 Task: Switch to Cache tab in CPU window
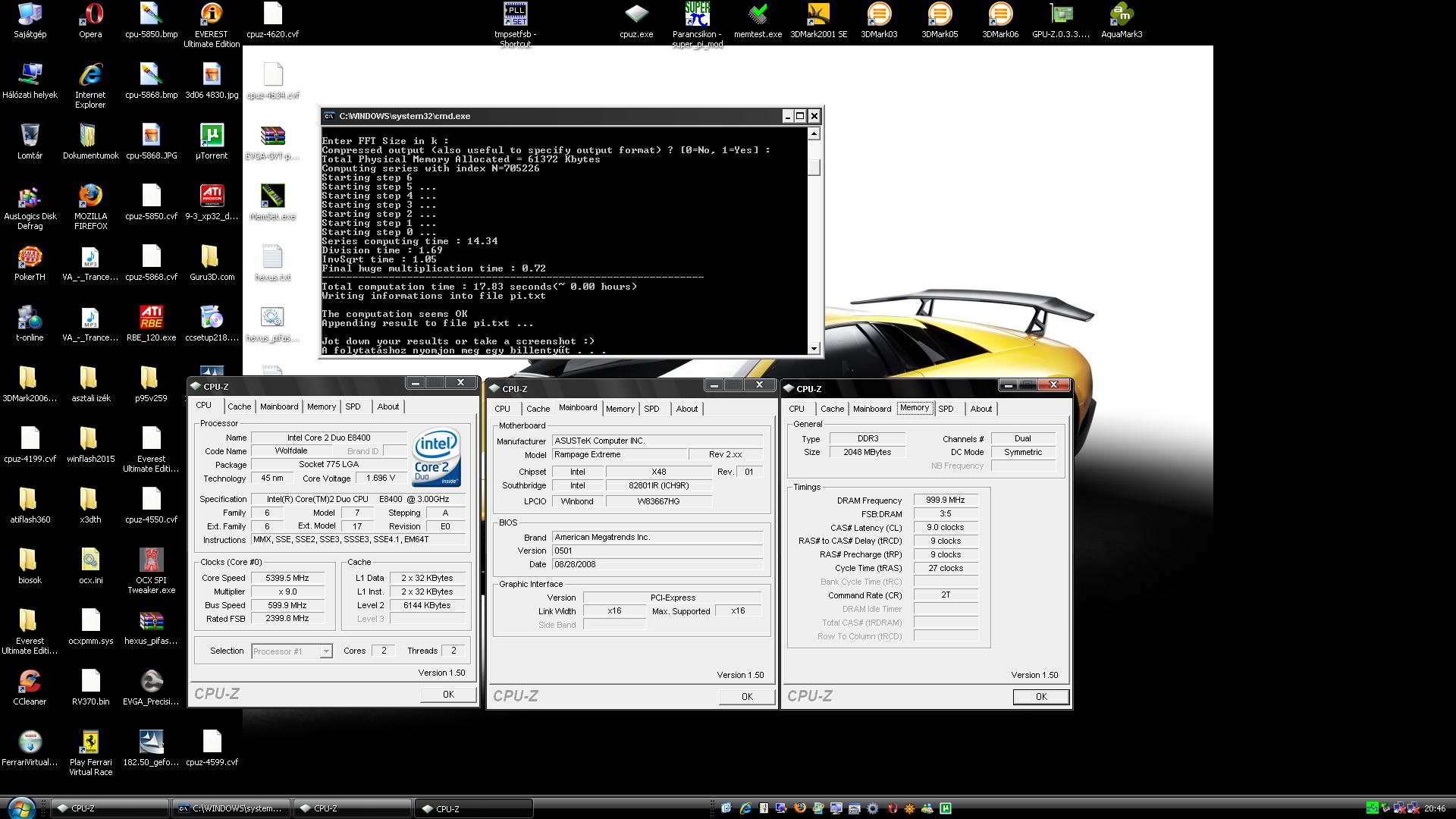(x=239, y=406)
